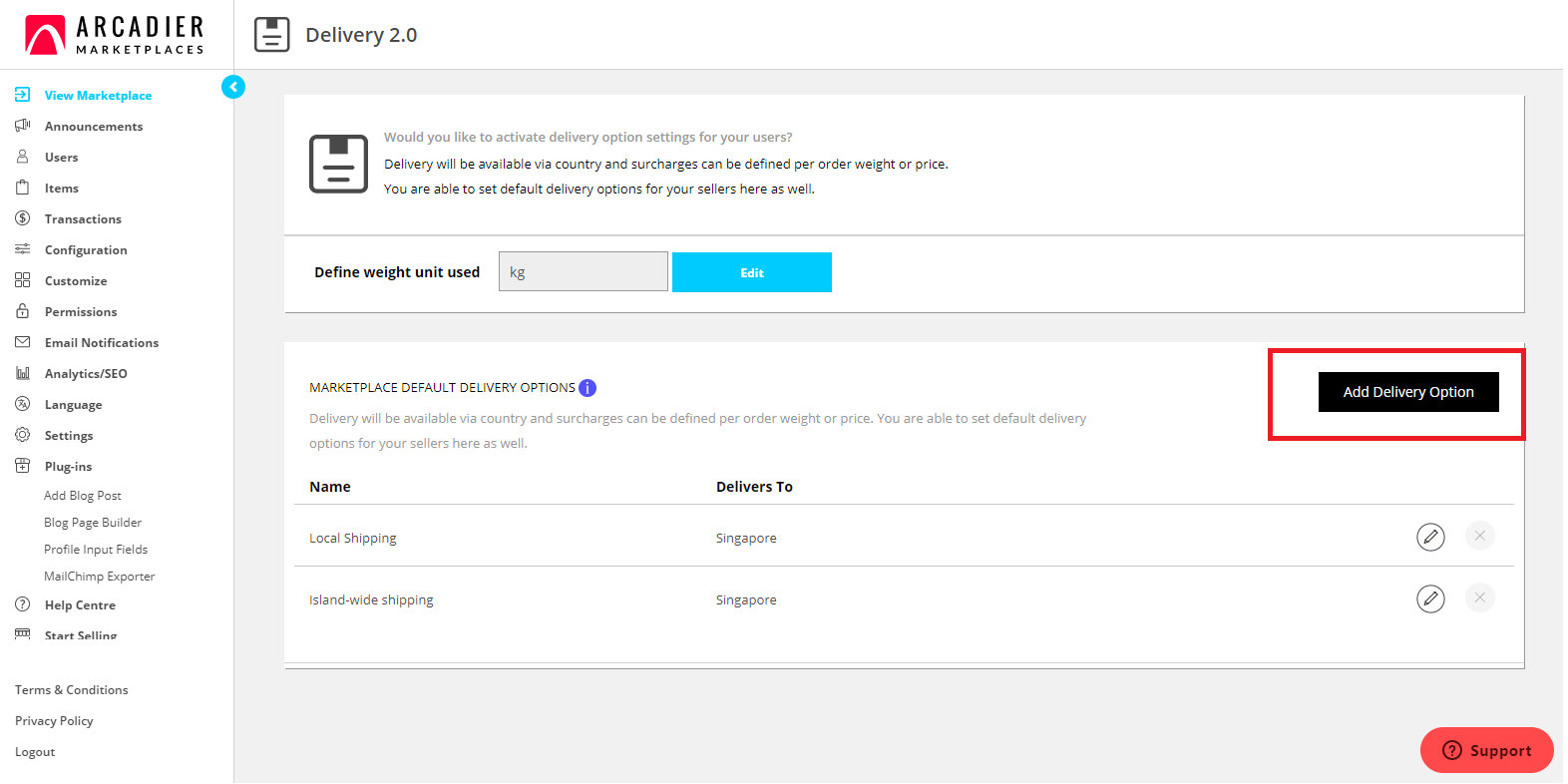The width and height of the screenshot is (1568, 784).
Task: Collapse the sidebar with the arrow button
Action: (x=233, y=87)
